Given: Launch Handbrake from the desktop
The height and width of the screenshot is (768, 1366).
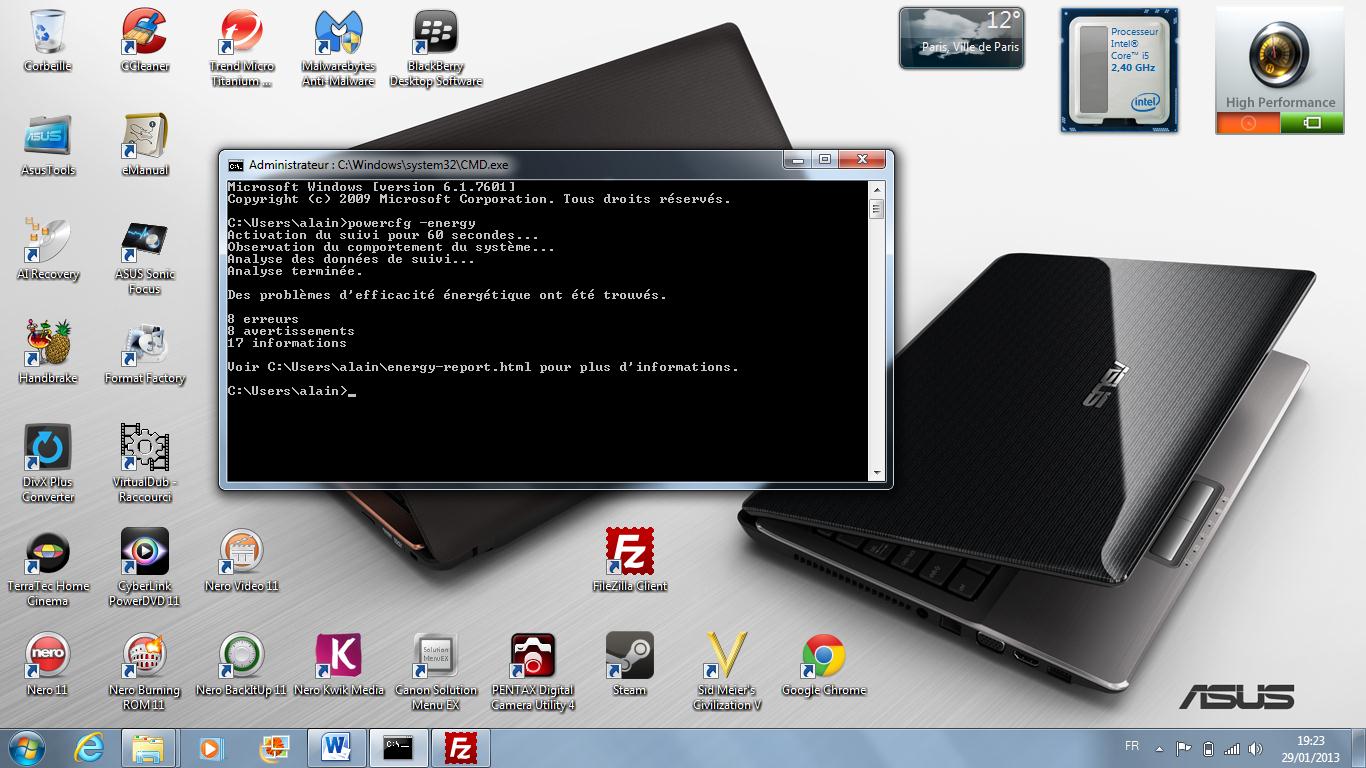Looking at the screenshot, I should pos(48,353).
